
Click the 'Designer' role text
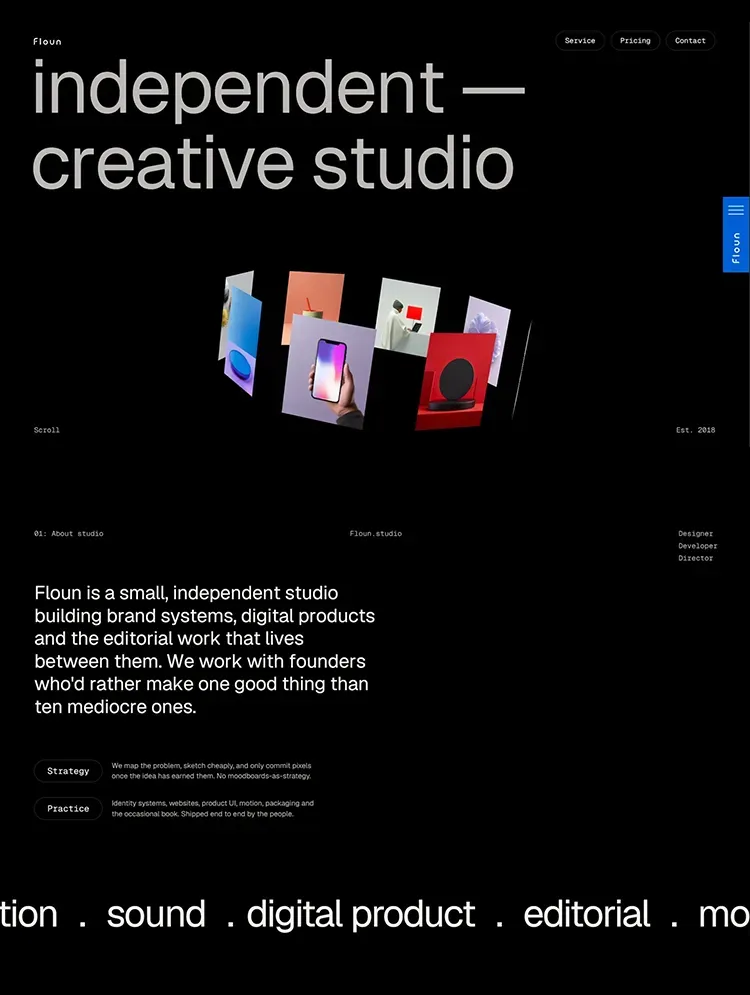pyautogui.click(x=695, y=534)
